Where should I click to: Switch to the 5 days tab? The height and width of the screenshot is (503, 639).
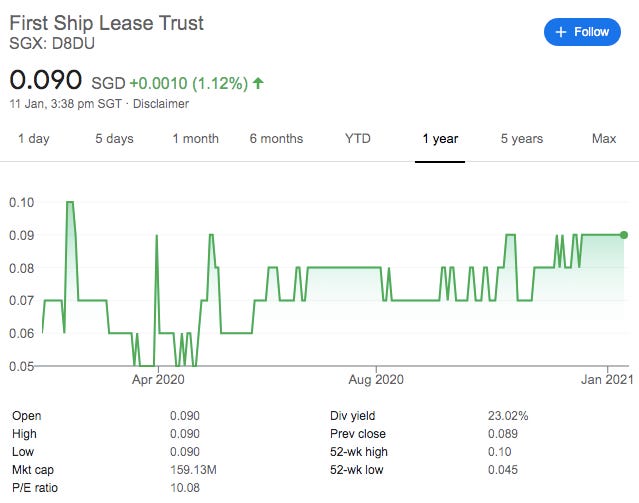click(114, 139)
